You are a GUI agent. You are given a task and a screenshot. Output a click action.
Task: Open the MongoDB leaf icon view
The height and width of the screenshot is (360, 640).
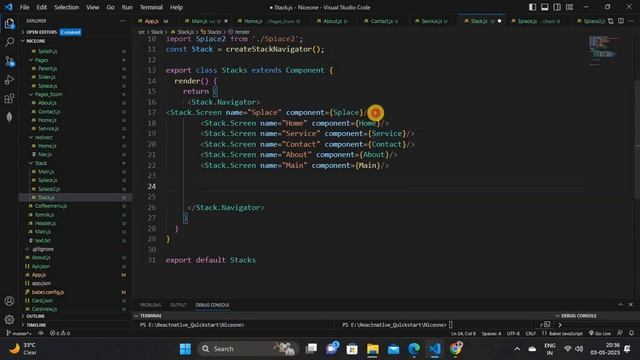pos(9,117)
